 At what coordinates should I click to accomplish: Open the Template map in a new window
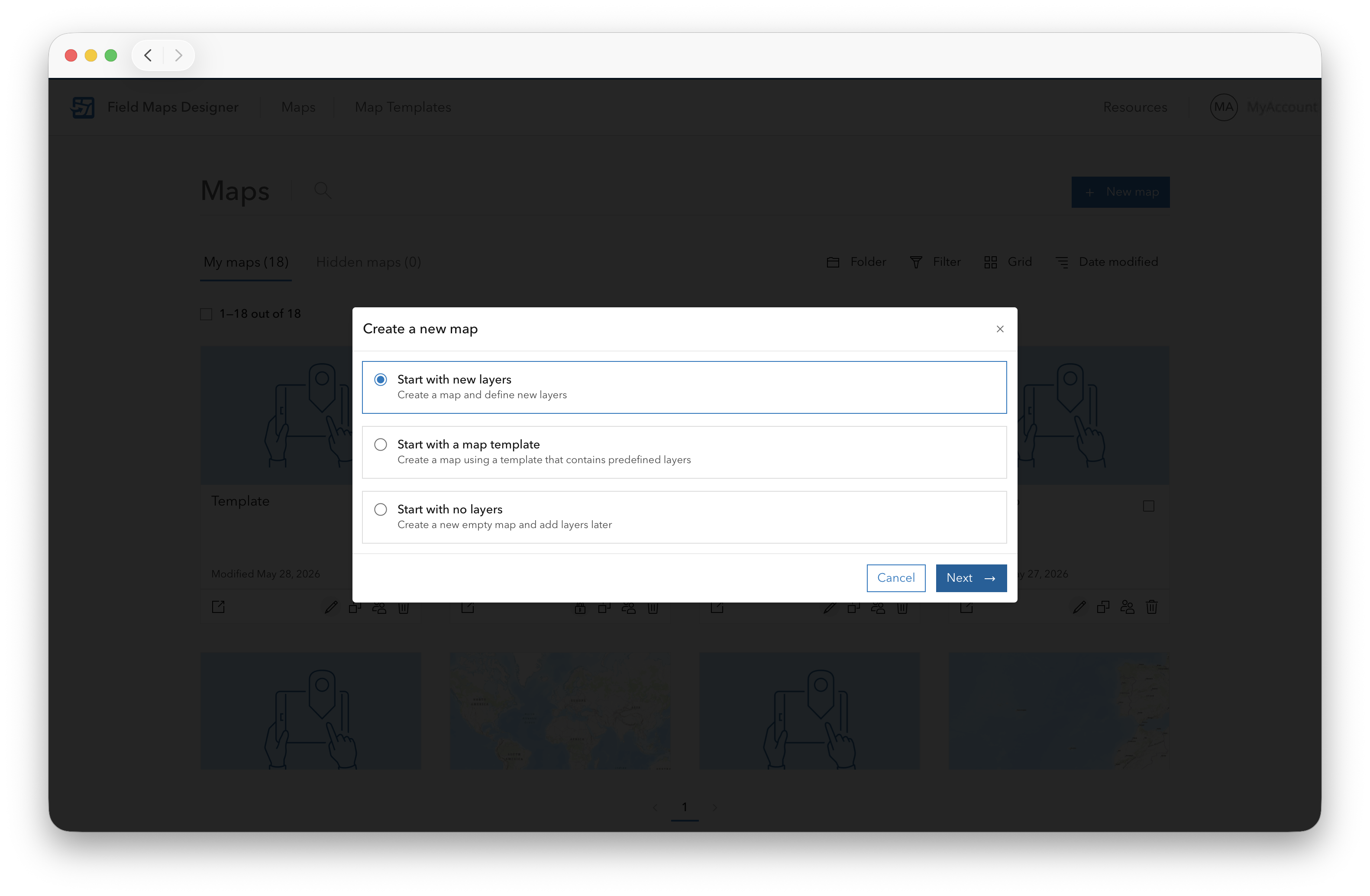pyautogui.click(x=218, y=606)
